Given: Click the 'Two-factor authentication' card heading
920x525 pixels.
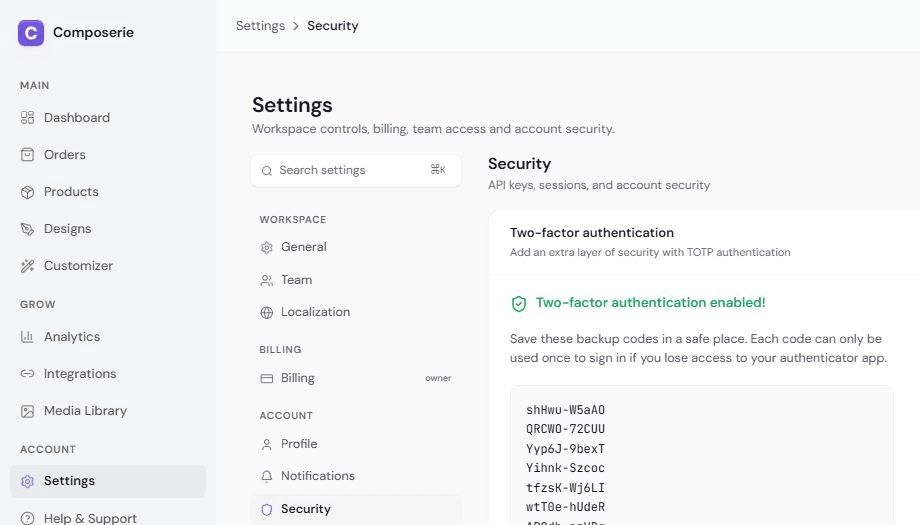Looking at the screenshot, I should (x=591, y=233).
